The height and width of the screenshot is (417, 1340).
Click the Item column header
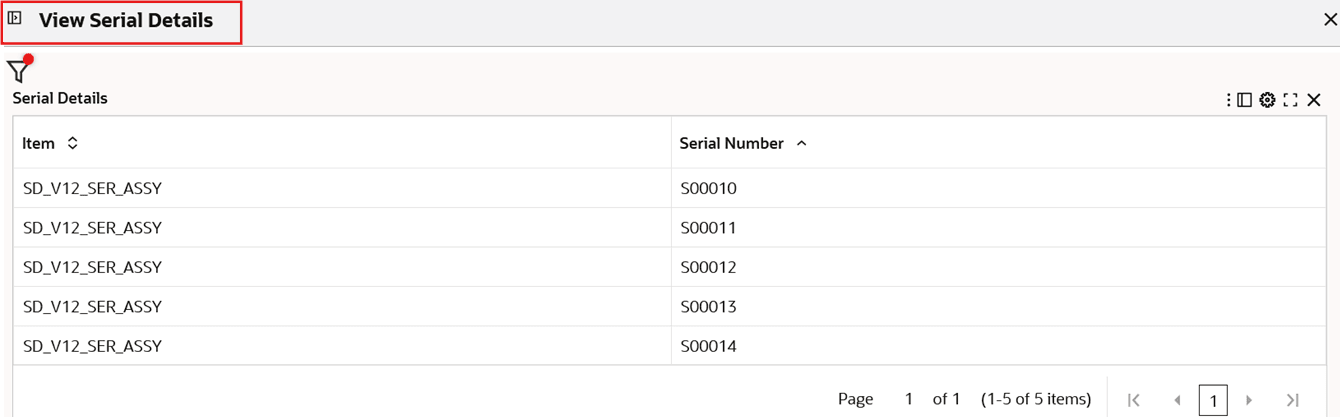[342, 143]
